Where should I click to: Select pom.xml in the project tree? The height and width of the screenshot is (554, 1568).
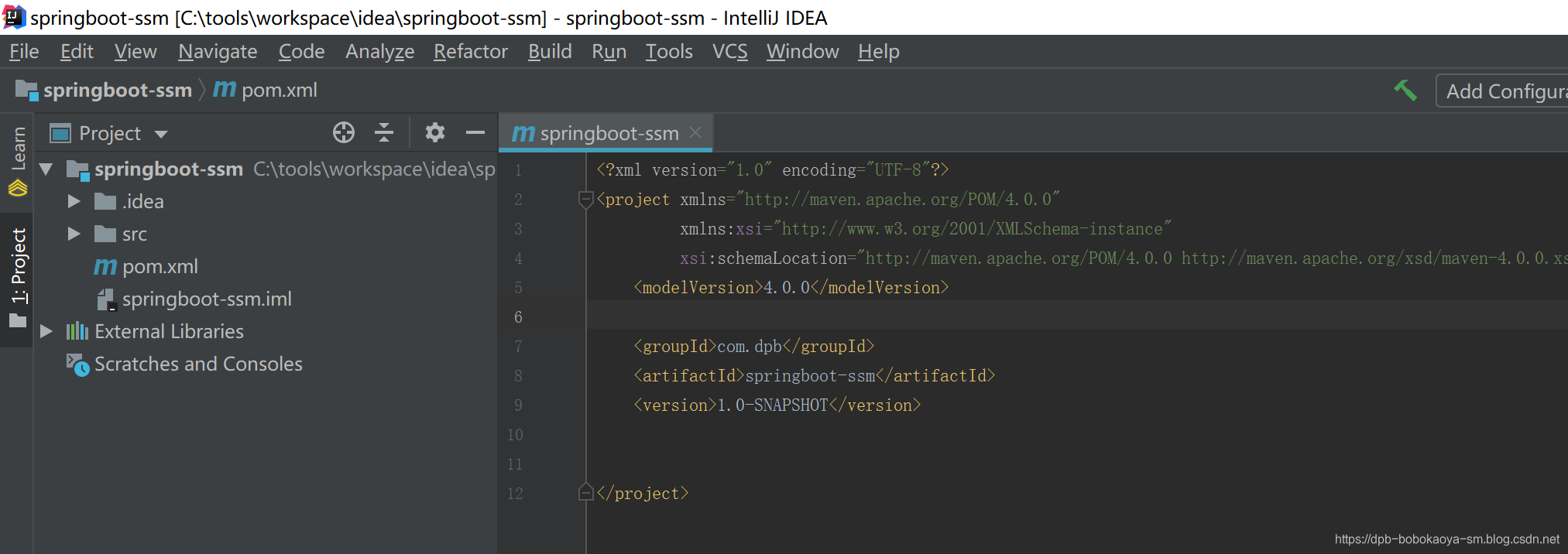click(160, 267)
